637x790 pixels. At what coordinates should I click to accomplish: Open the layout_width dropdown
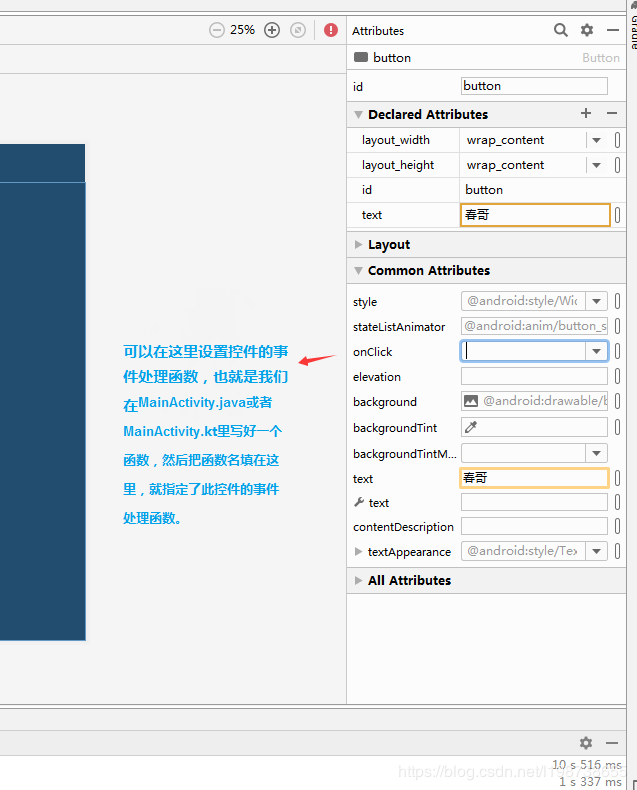coord(597,140)
